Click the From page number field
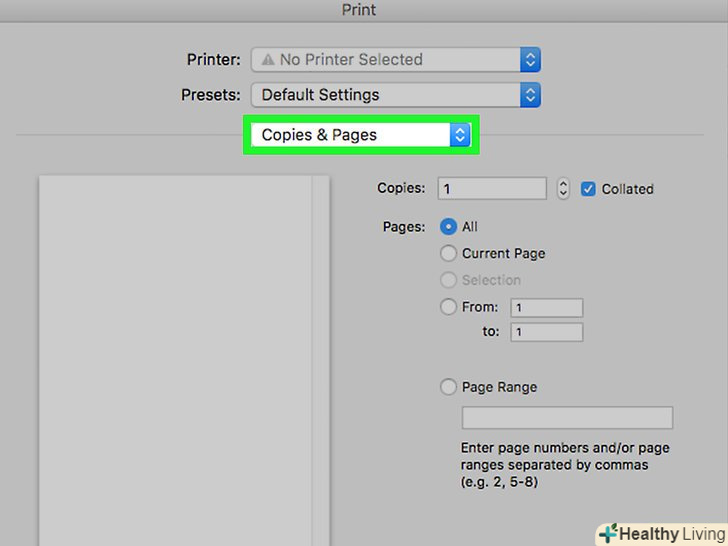728x546 pixels. pyautogui.click(x=546, y=308)
